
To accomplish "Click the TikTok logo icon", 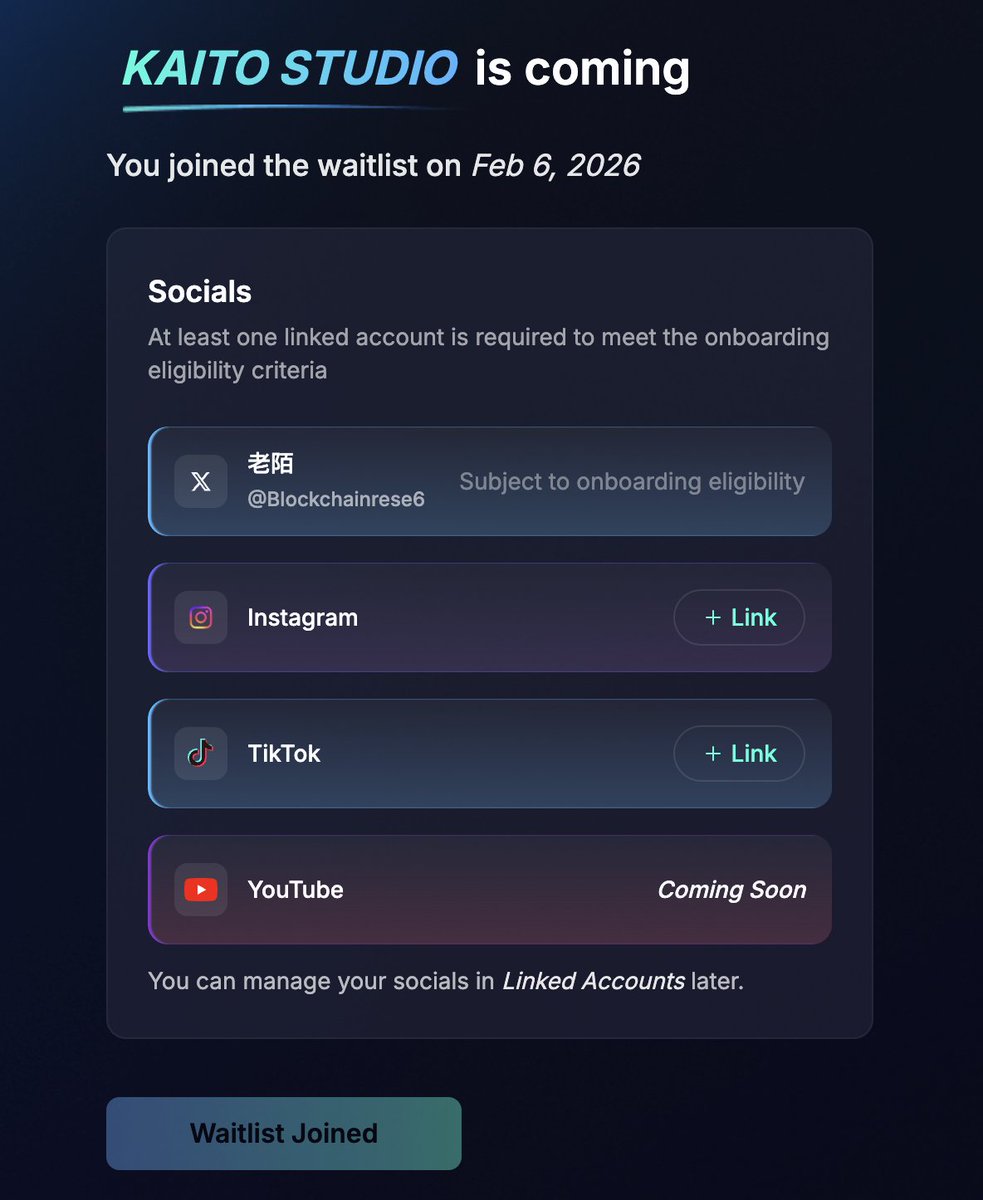I will point(200,753).
